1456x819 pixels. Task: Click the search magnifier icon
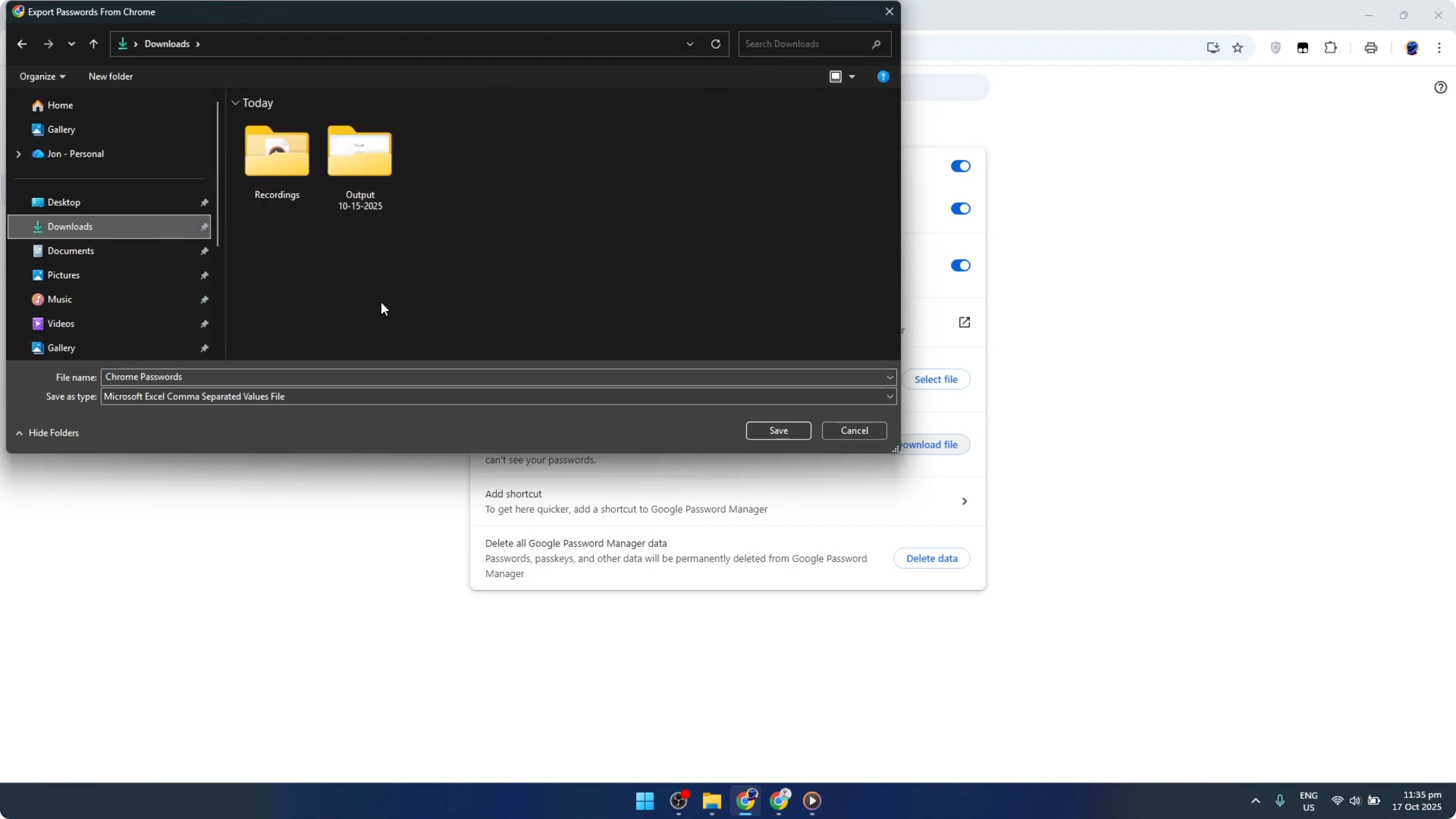click(876, 44)
